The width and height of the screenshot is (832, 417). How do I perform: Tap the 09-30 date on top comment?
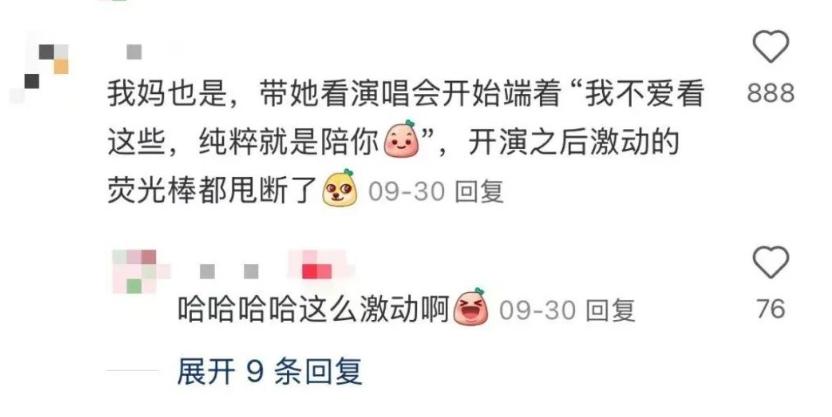tap(406, 192)
